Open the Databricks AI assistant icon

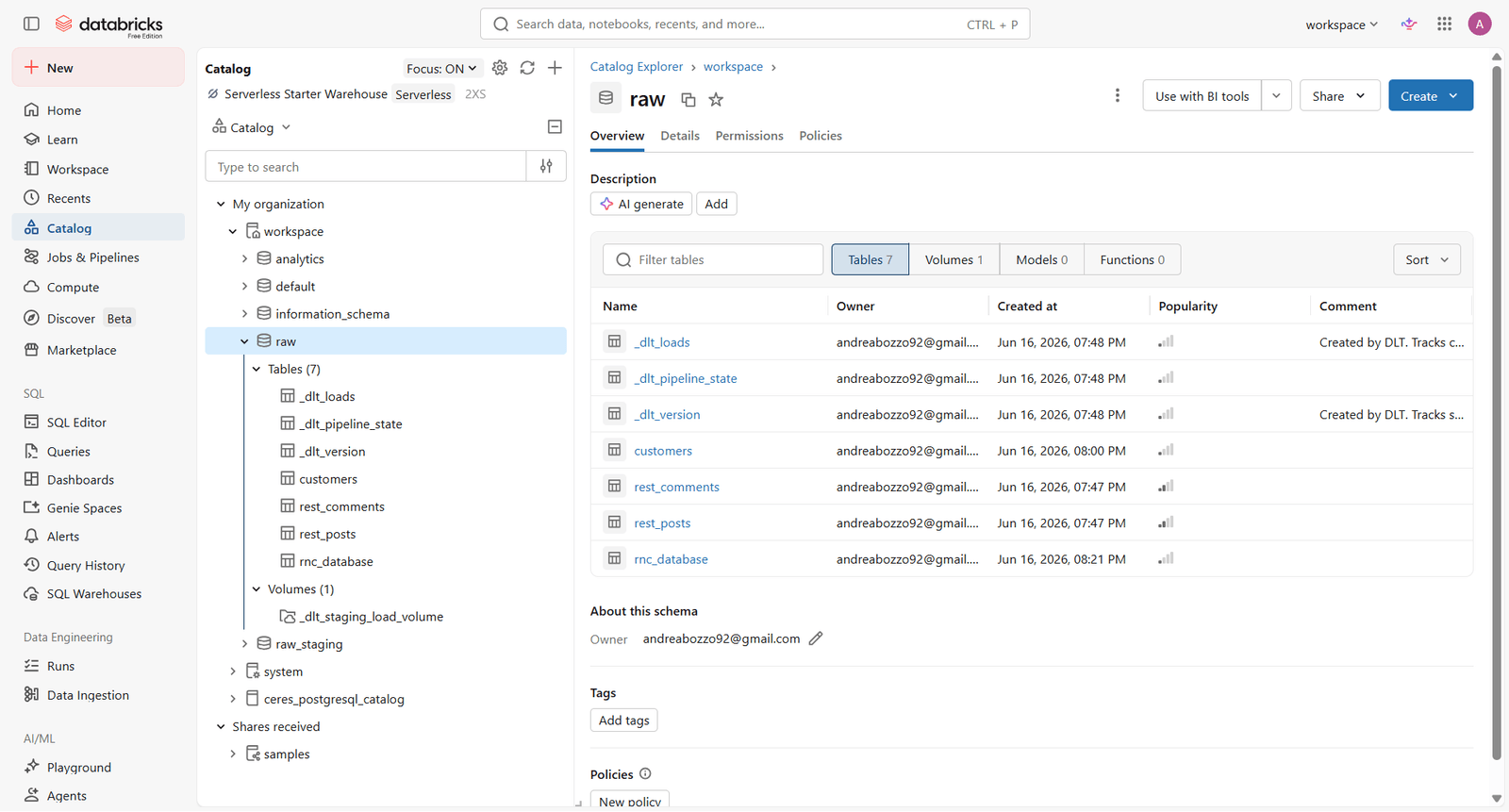[1409, 25]
